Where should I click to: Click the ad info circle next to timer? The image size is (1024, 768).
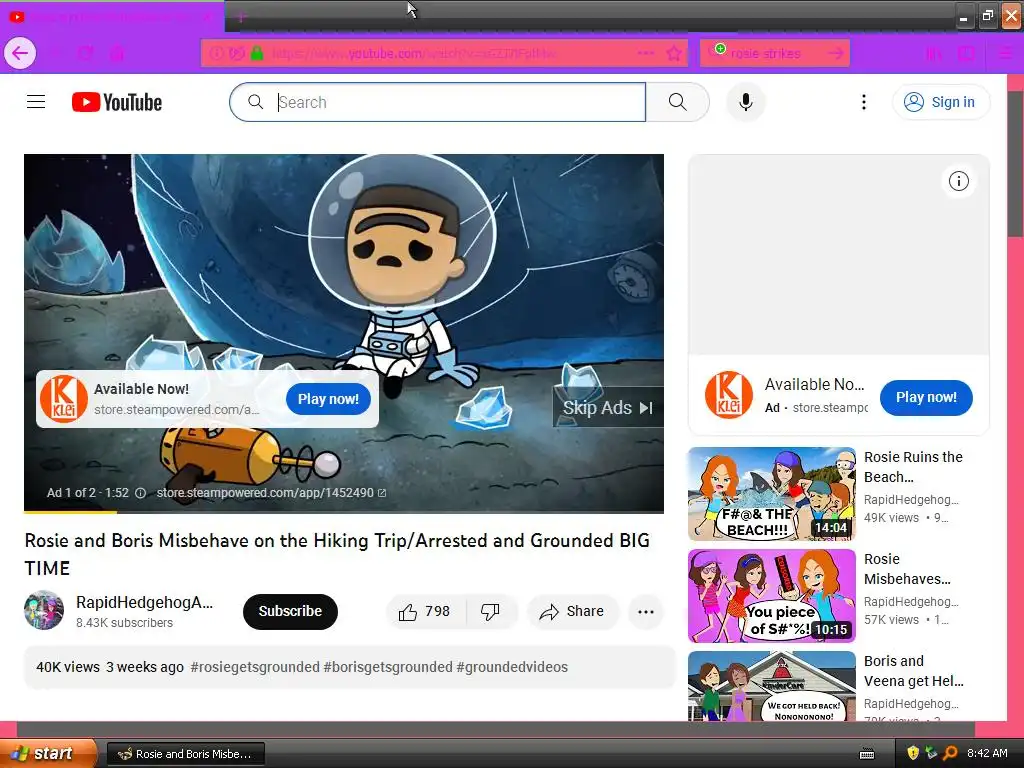(140, 493)
